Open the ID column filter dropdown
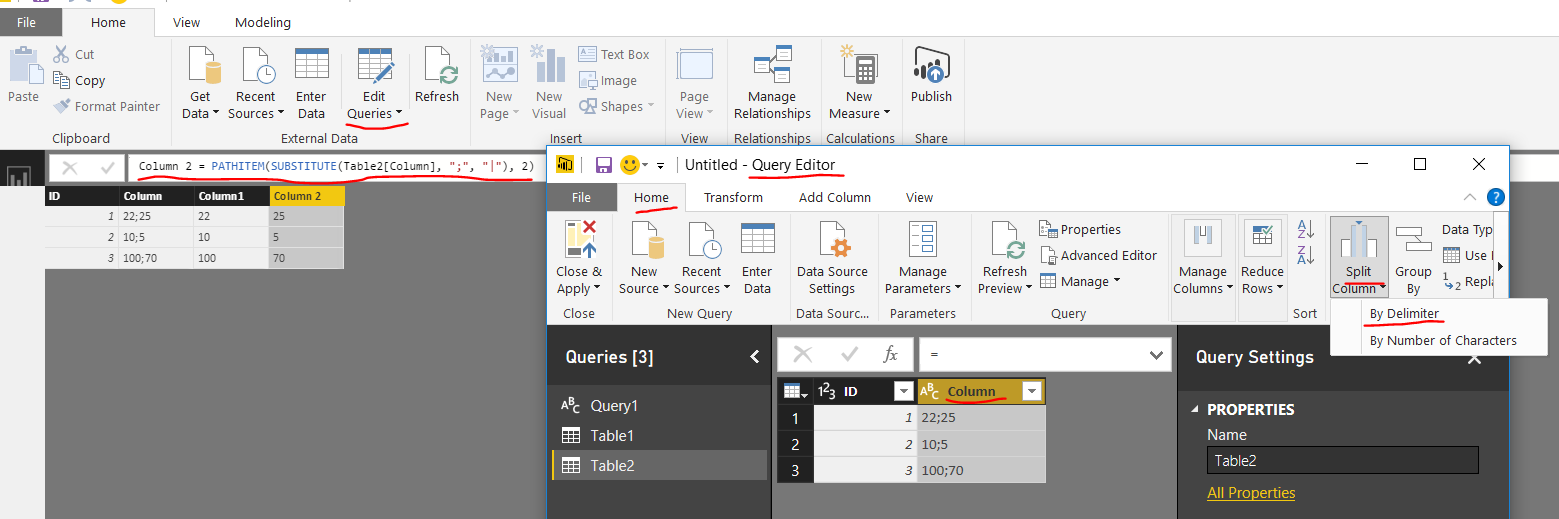This screenshot has width=1559, height=519. pyautogui.click(x=903, y=392)
